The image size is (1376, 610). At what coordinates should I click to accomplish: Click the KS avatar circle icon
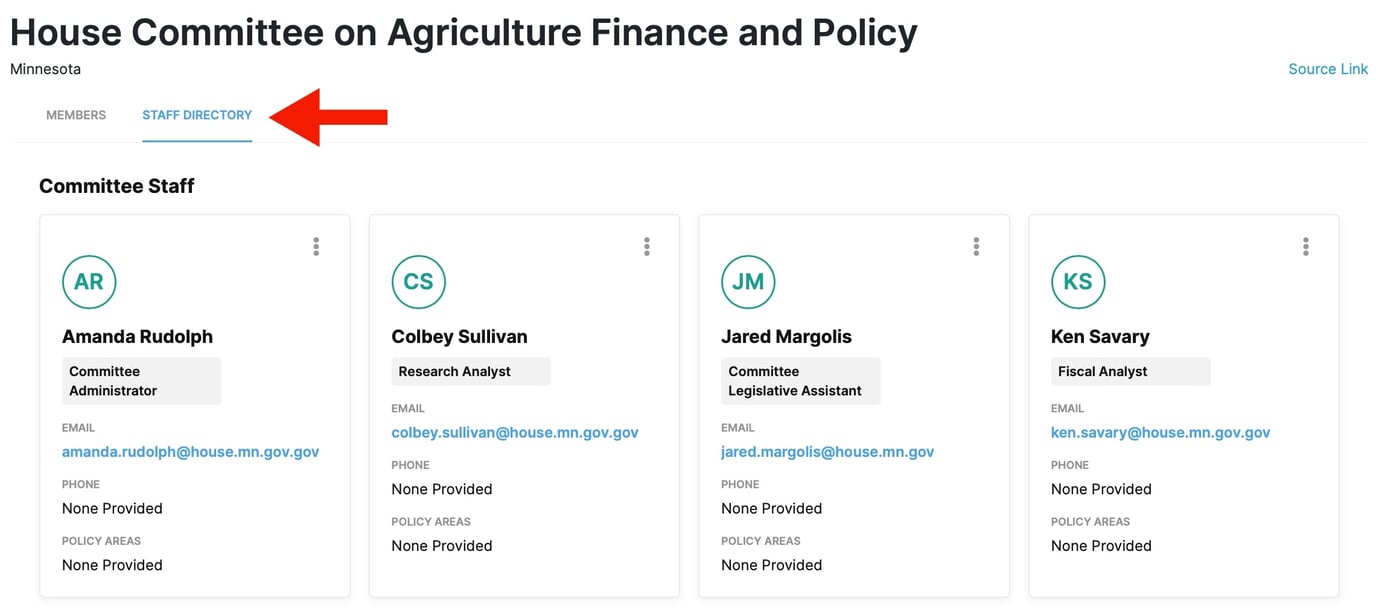point(1078,282)
